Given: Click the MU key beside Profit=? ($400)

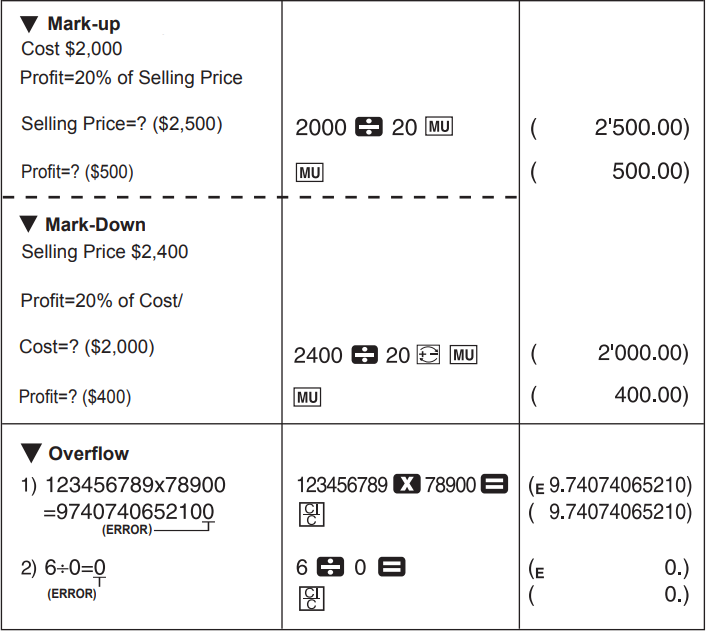Looking at the screenshot, I should [x=308, y=398].
